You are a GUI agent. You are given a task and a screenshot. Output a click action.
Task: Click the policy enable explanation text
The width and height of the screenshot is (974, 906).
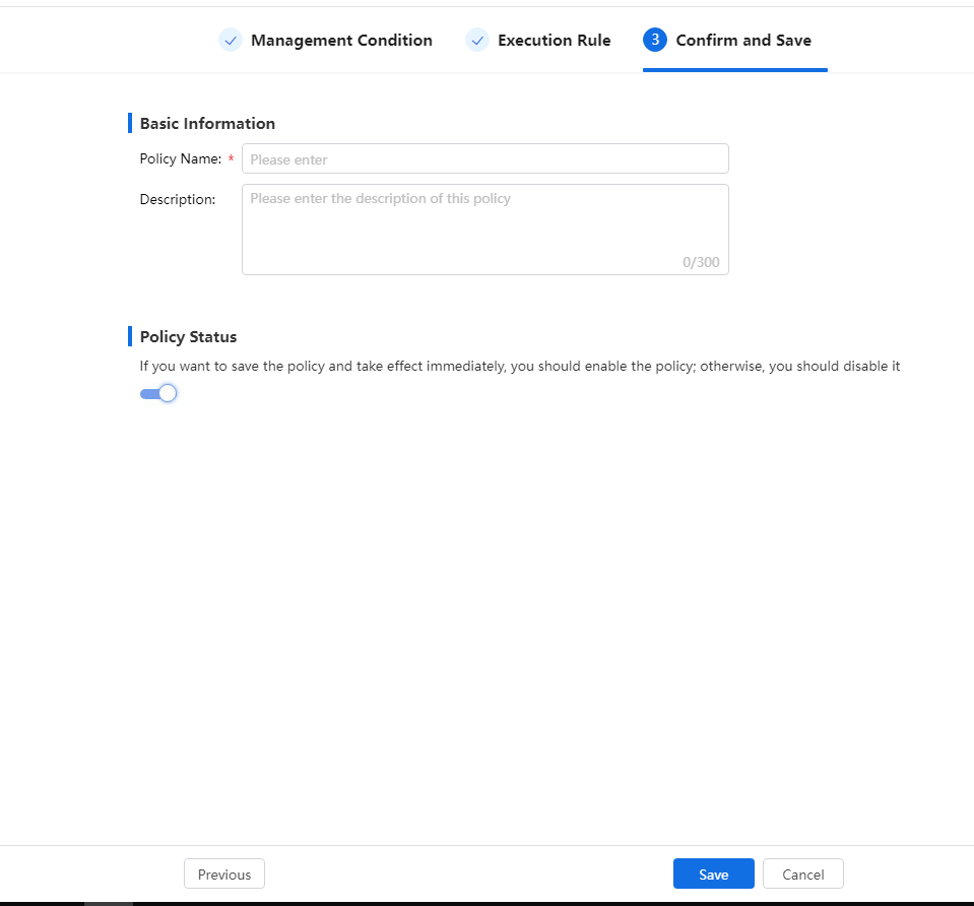[520, 366]
